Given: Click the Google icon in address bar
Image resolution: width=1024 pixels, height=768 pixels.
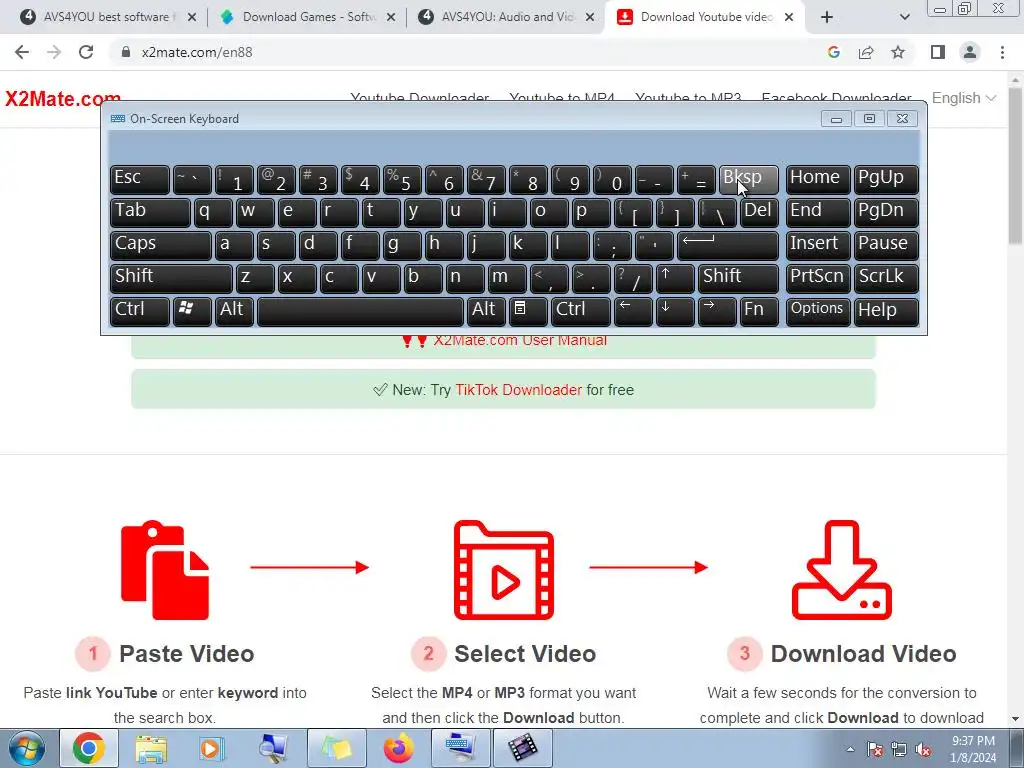Looking at the screenshot, I should 833,52.
